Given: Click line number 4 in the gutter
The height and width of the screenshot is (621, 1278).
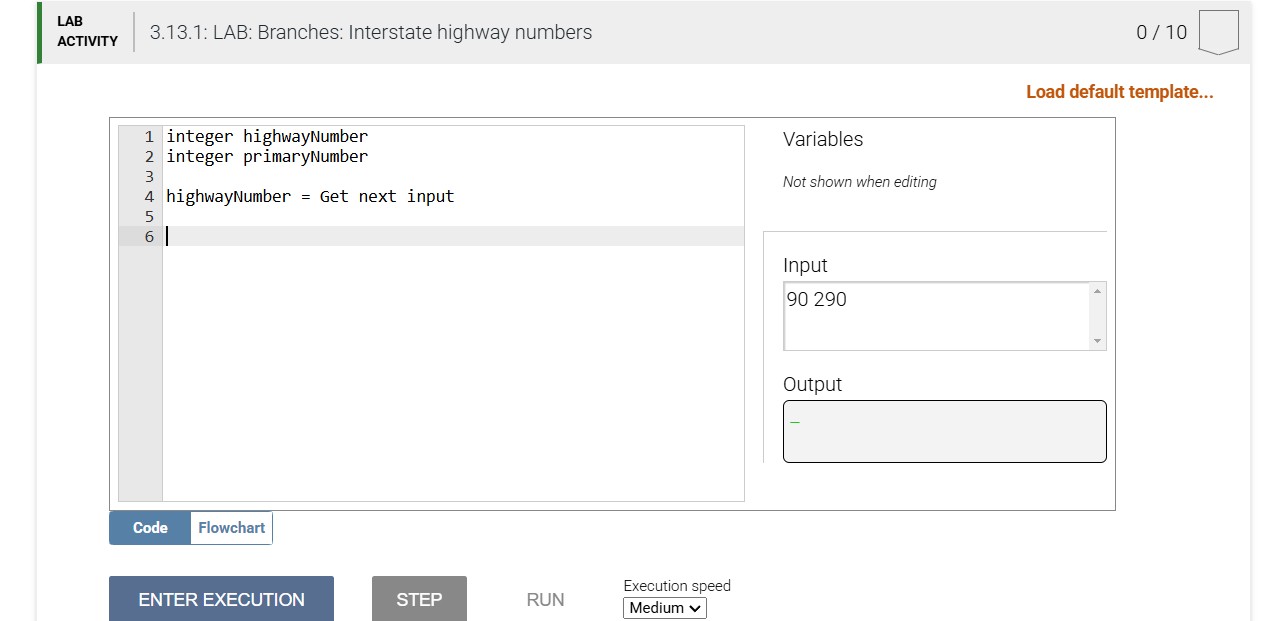Looking at the screenshot, I should (x=148, y=196).
